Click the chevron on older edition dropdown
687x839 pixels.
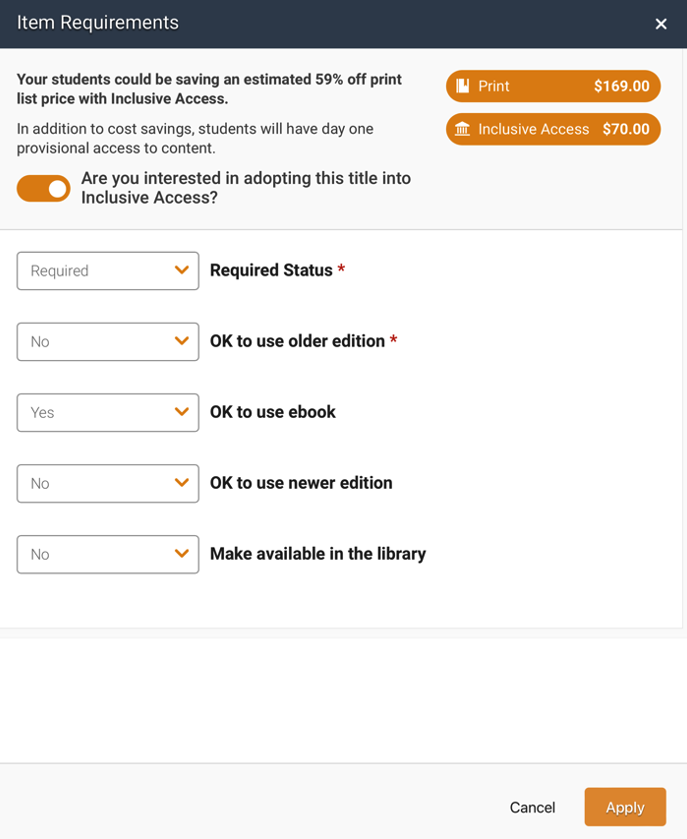click(181, 341)
